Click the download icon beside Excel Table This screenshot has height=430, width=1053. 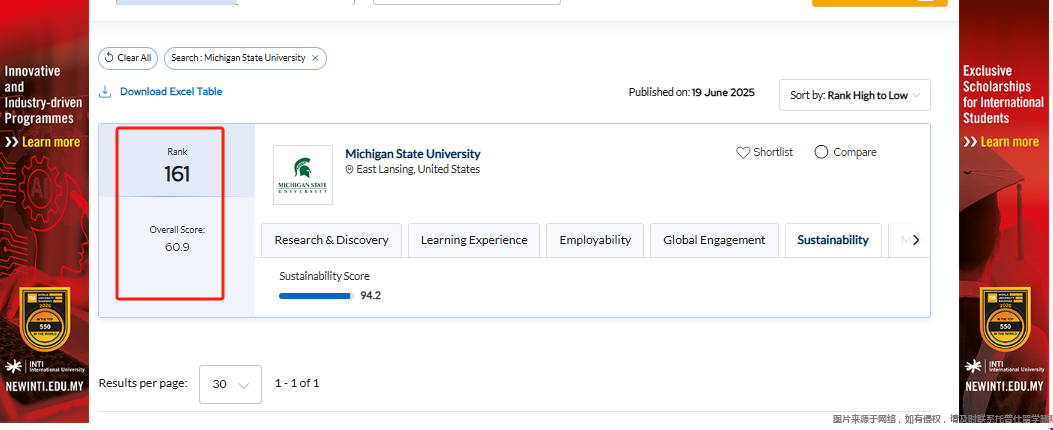tap(105, 91)
